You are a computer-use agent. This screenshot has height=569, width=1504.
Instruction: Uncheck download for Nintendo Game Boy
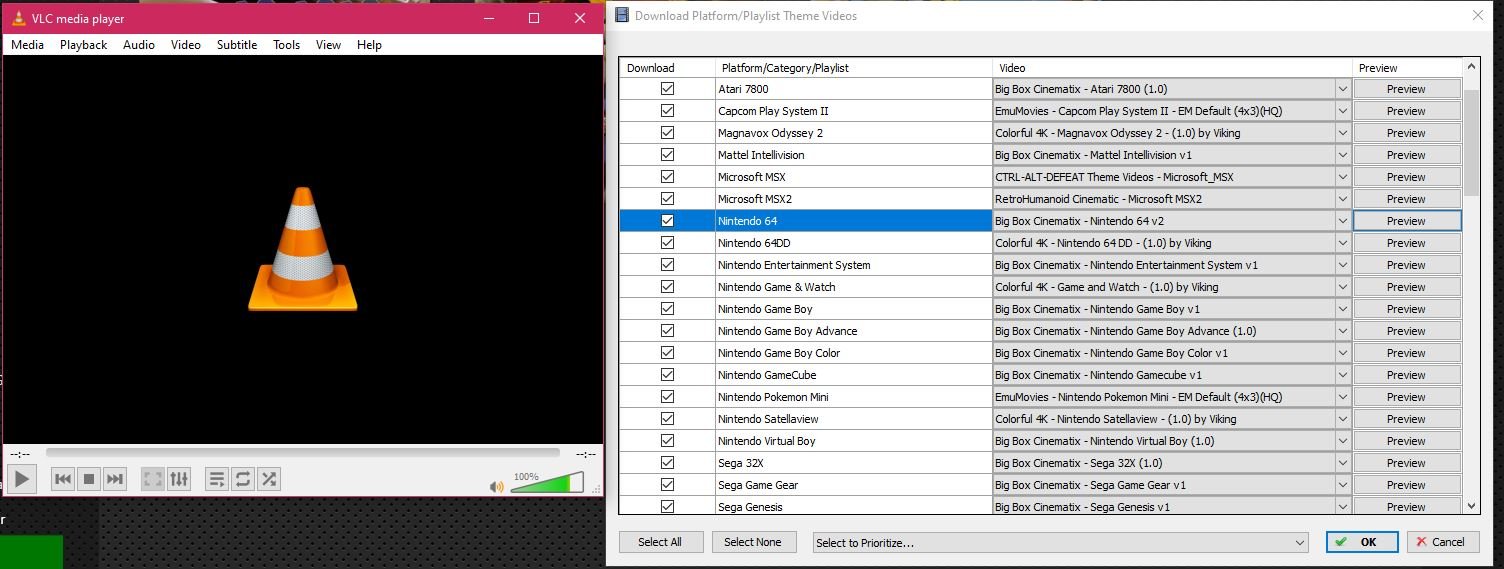pos(667,309)
